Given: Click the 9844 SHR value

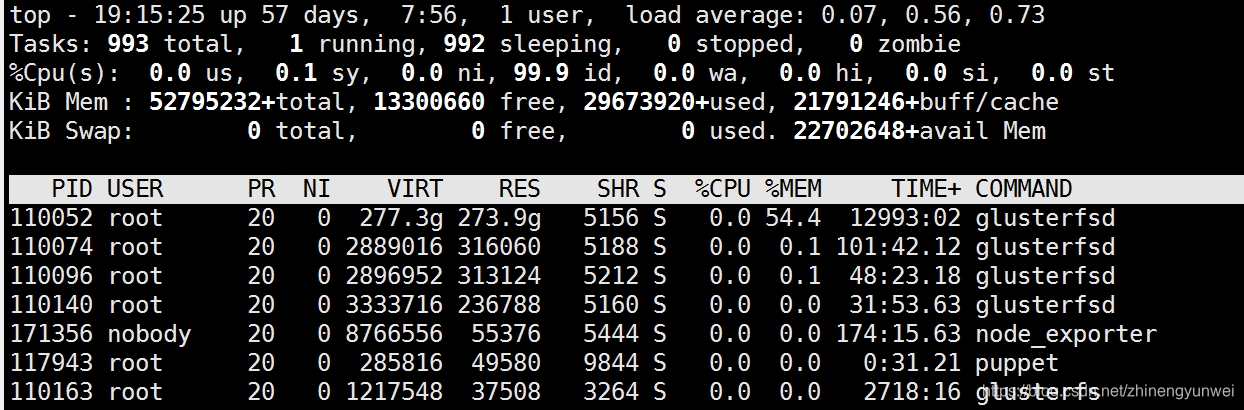Looking at the screenshot, I should [611, 363].
